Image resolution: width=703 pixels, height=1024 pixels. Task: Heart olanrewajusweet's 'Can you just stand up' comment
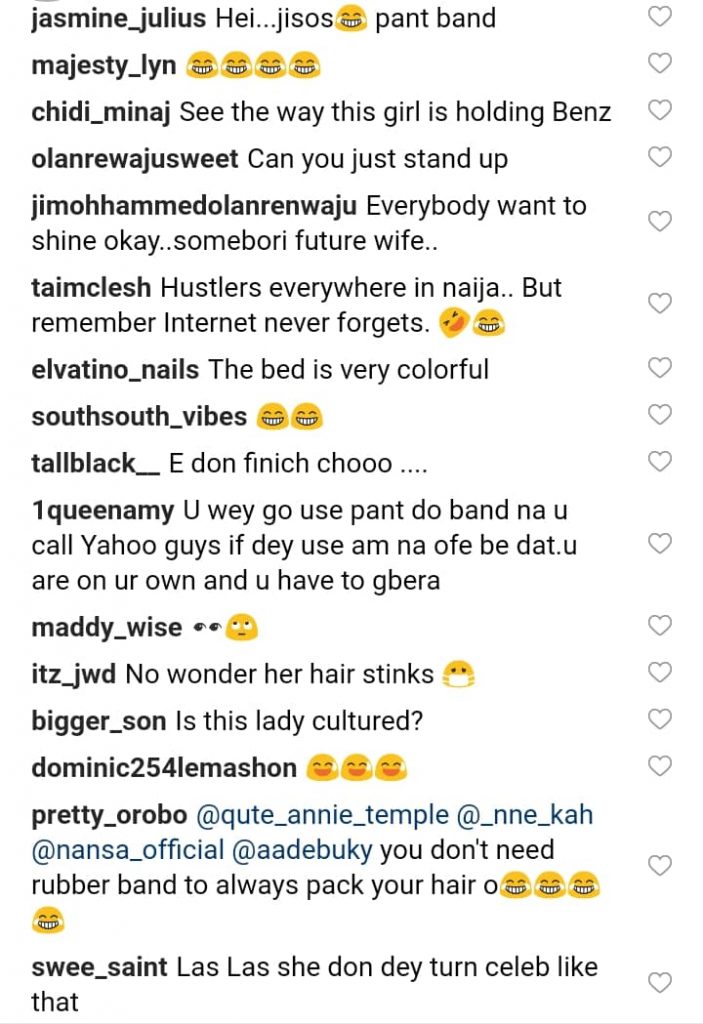tap(659, 158)
